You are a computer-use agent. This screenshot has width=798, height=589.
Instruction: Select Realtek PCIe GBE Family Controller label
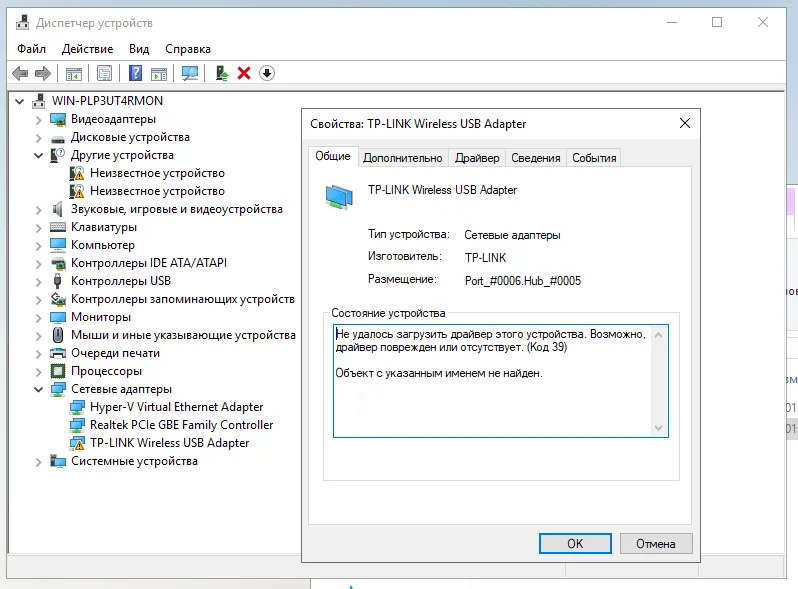point(181,425)
